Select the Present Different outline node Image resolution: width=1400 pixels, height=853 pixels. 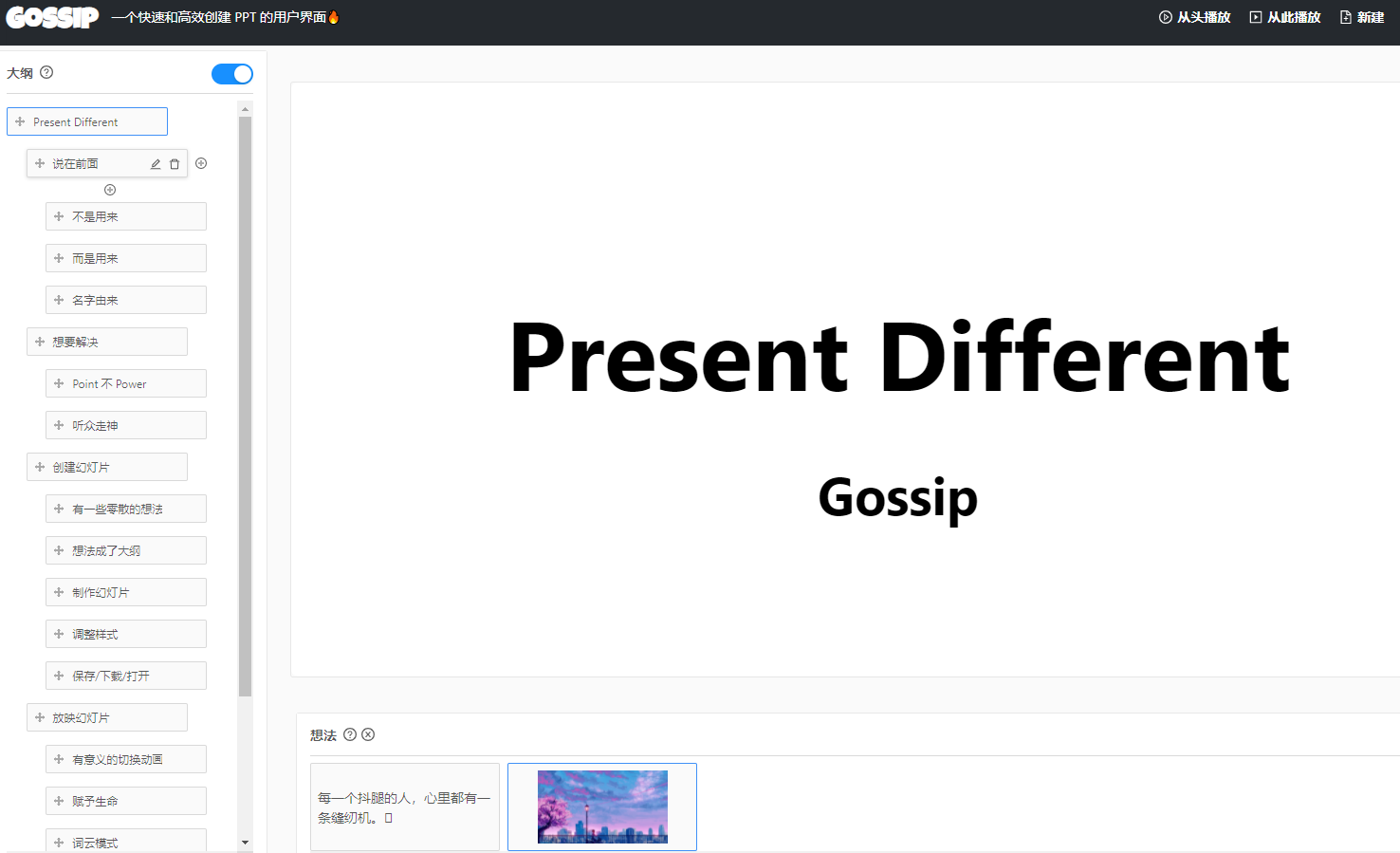coord(87,121)
